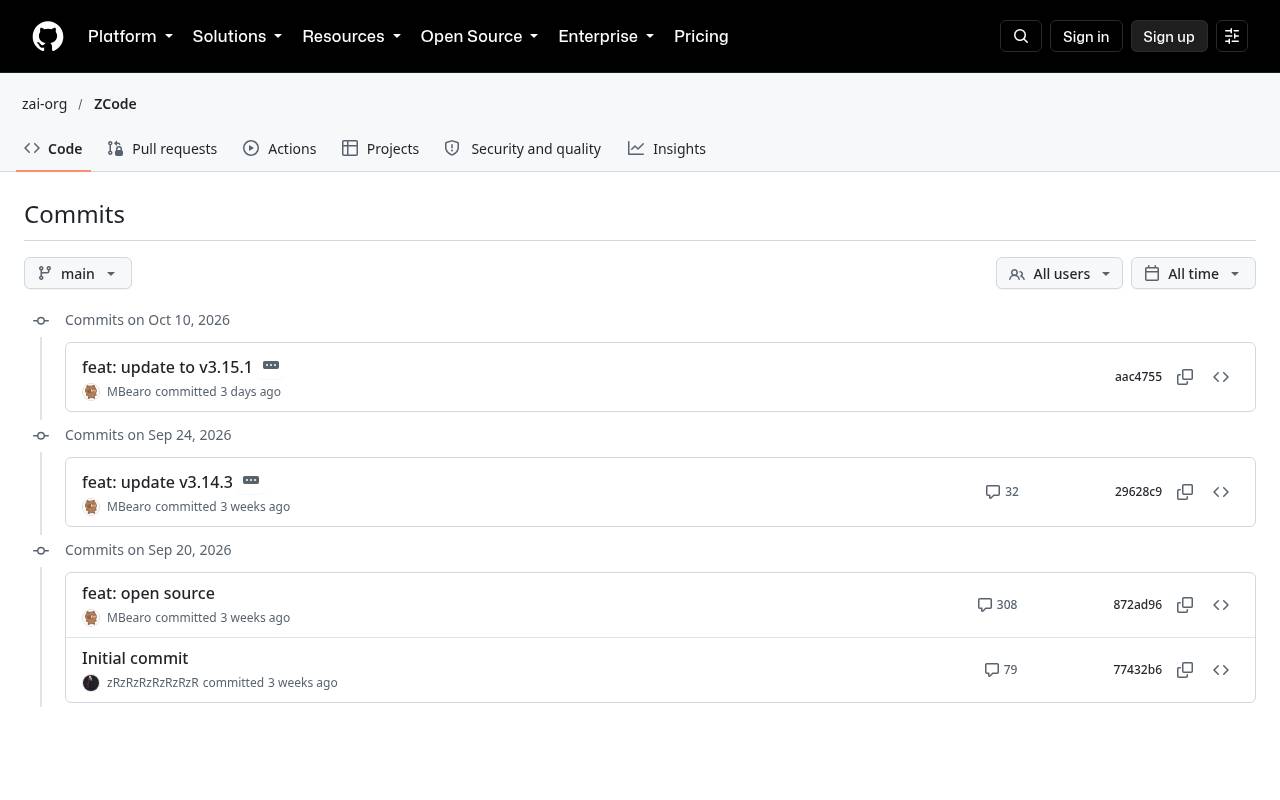Expand the Open Source menu
1280x800 pixels.
pos(479,36)
